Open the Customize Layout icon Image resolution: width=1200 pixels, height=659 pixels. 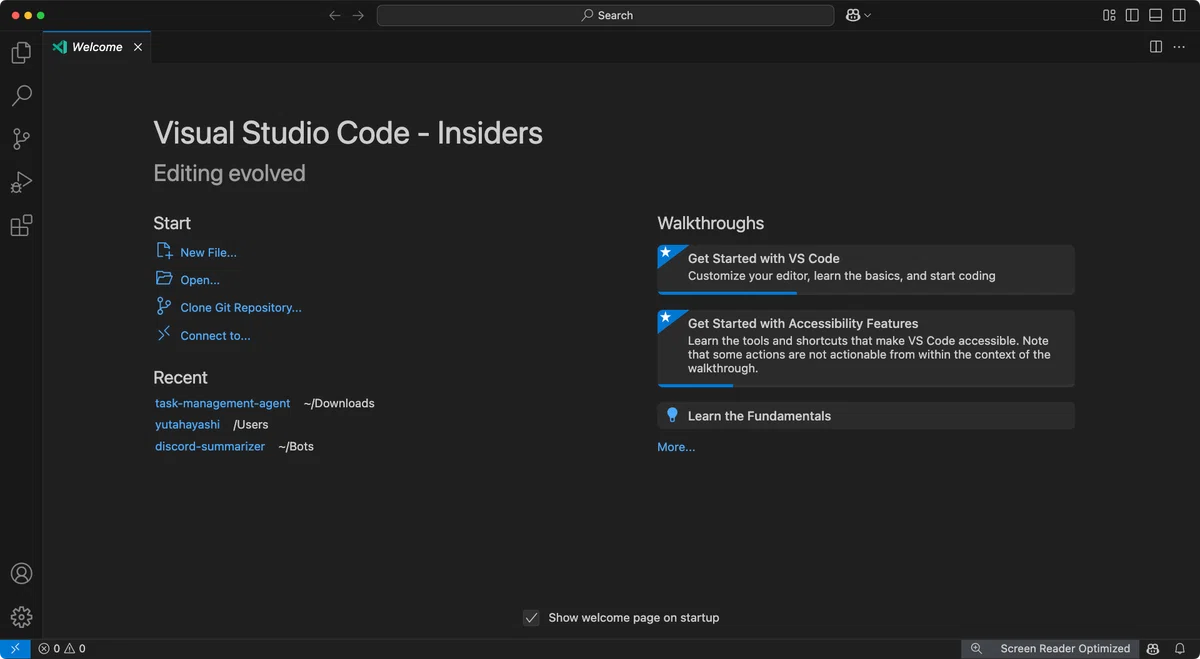[1109, 15]
